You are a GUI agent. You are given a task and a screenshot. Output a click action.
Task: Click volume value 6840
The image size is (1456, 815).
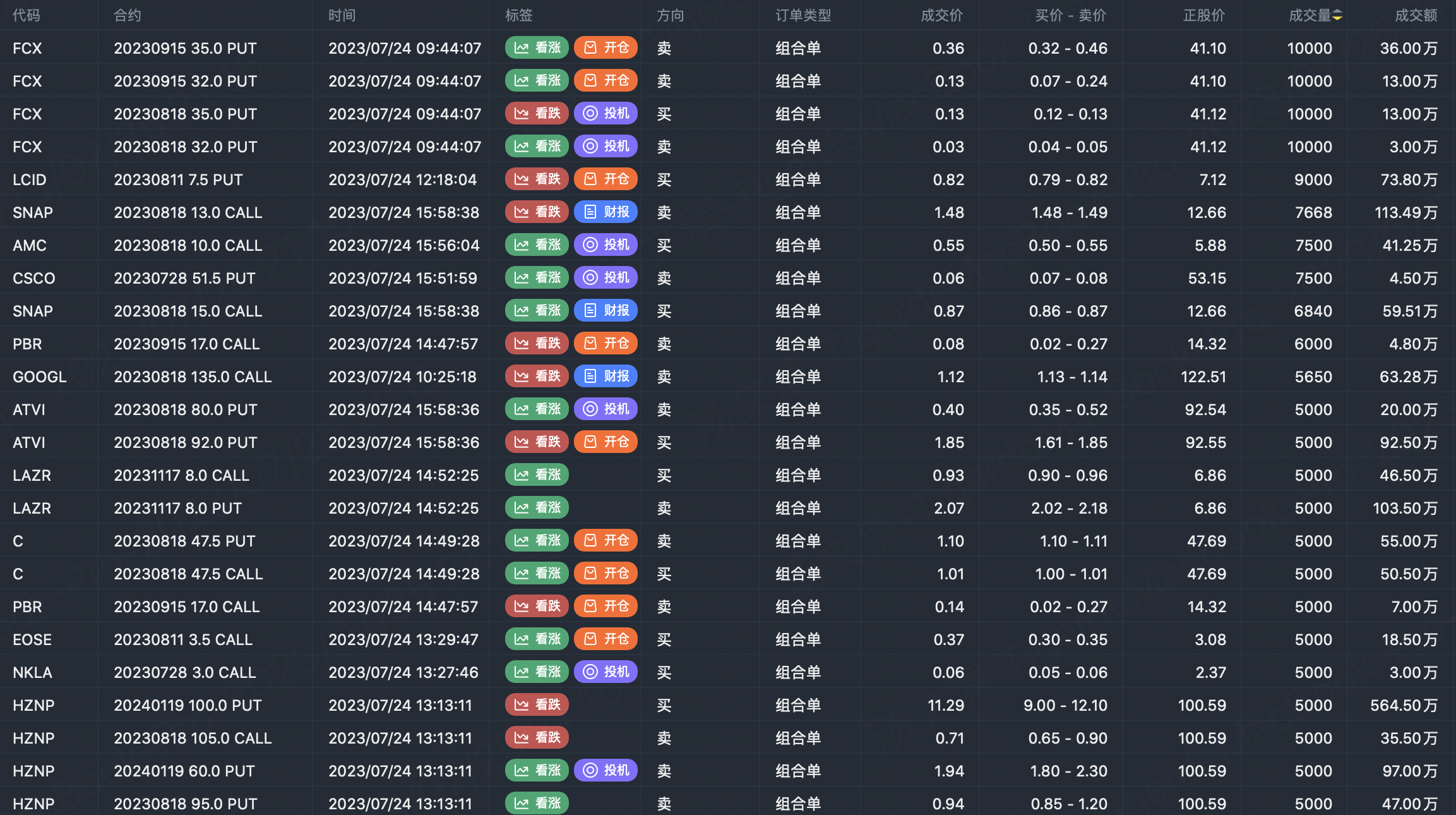(x=1313, y=311)
